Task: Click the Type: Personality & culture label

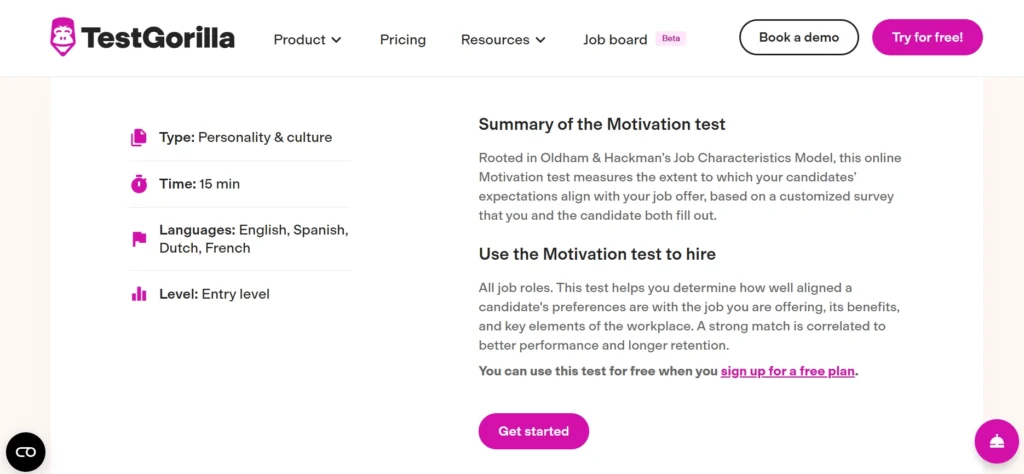Action: point(245,138)
